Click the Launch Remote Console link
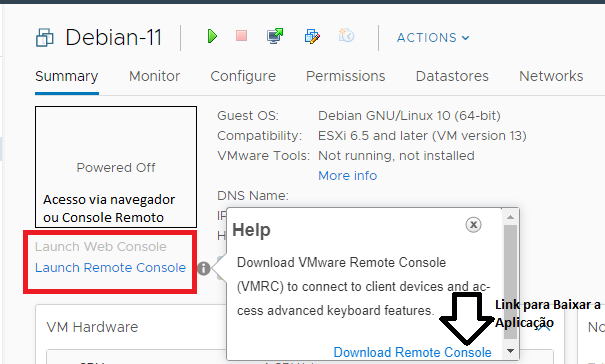Screen dimensions: 605x364 (x=110, y=267)
